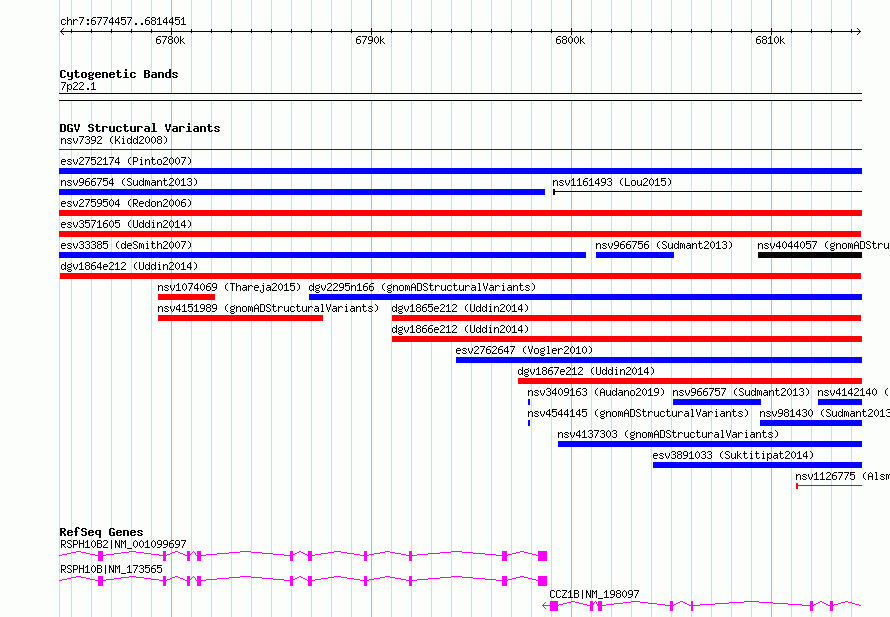The height and width of the screenshot is (617, 890).
Task: Click the 6790k ruler tick label
Action: point(370,40)
